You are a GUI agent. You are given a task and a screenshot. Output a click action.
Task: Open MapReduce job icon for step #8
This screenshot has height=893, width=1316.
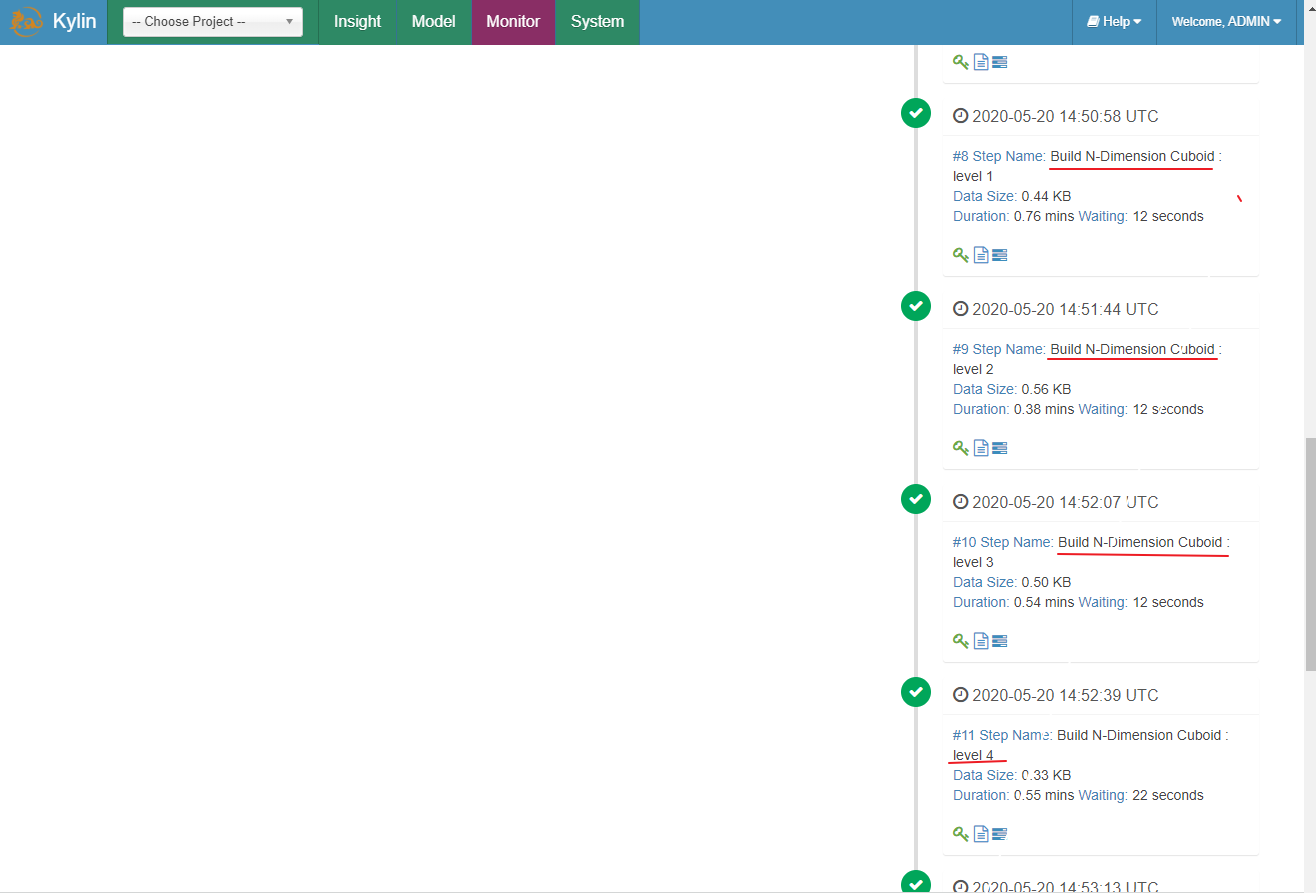click(999, 255)
